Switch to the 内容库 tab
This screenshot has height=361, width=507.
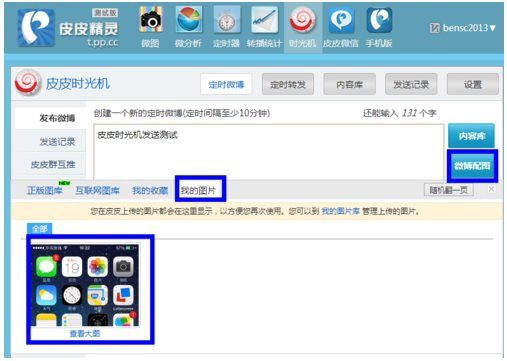point(349,85)
